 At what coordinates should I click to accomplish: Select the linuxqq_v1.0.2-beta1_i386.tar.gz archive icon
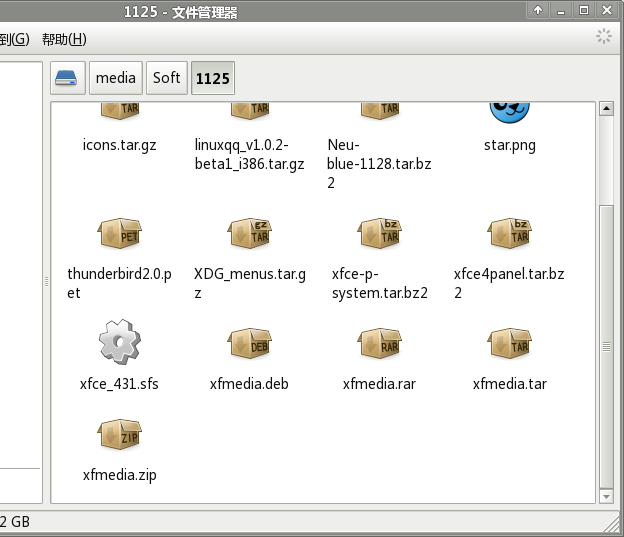pyautogui.click(x=250, y=111)
